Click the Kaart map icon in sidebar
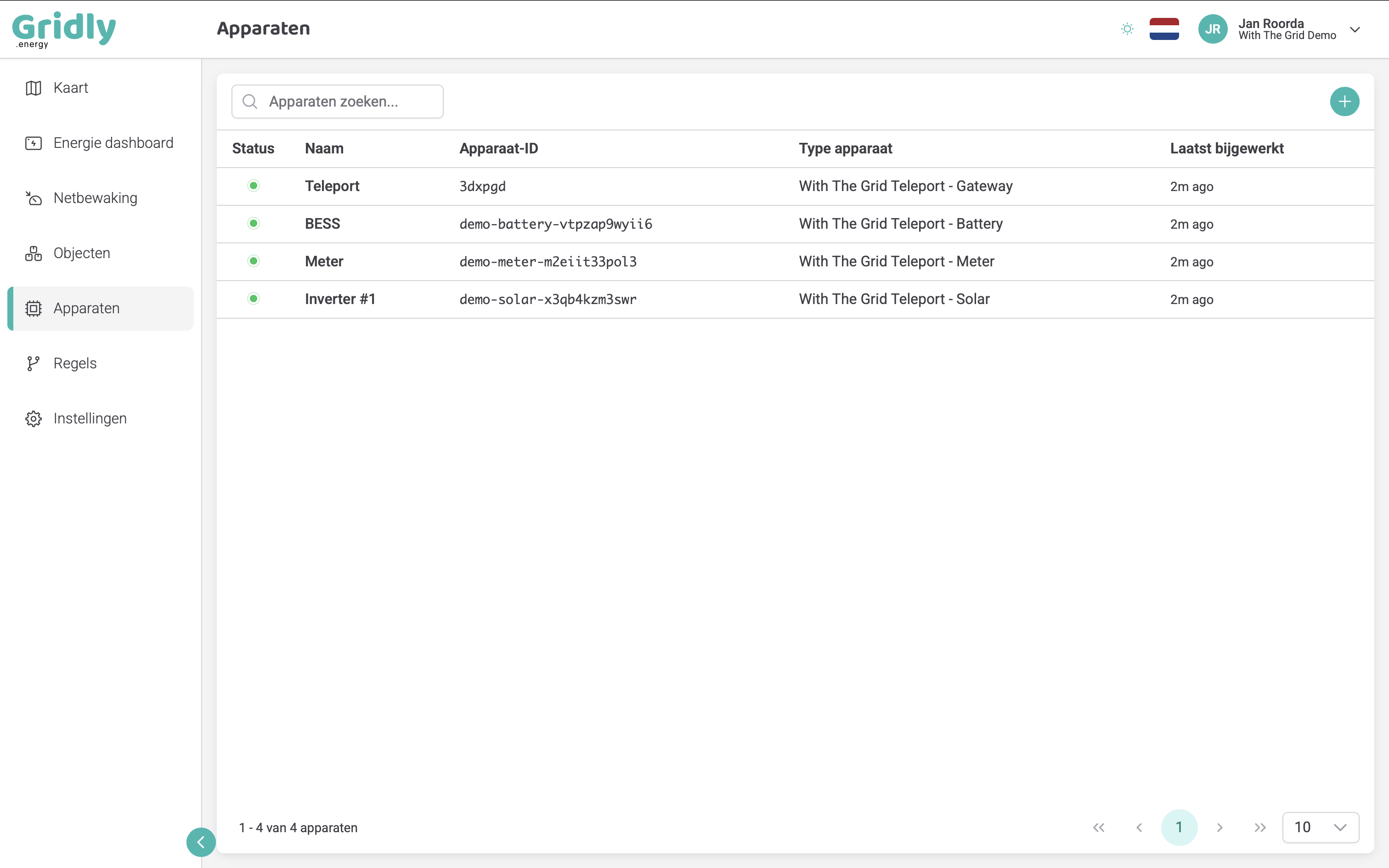Screen dimensions: 1389x868 33,88
